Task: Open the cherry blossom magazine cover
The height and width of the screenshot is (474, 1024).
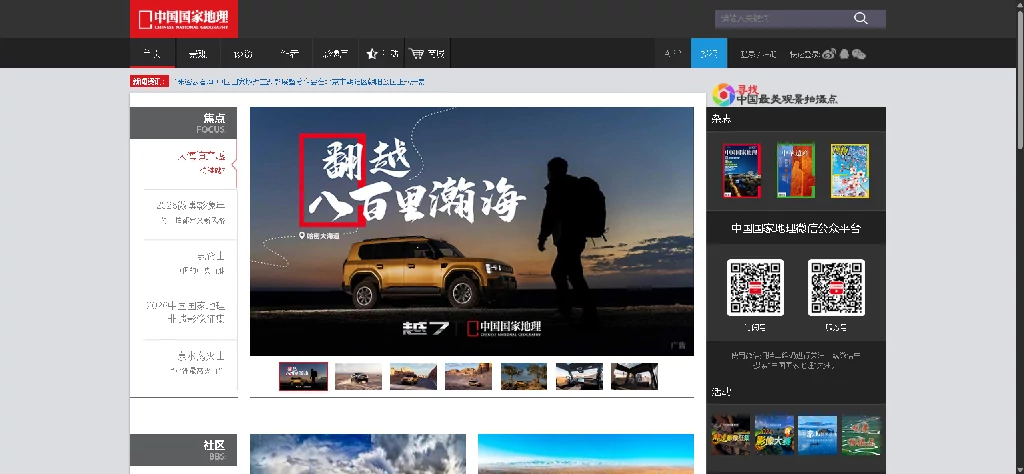Action: click(850, 170)
